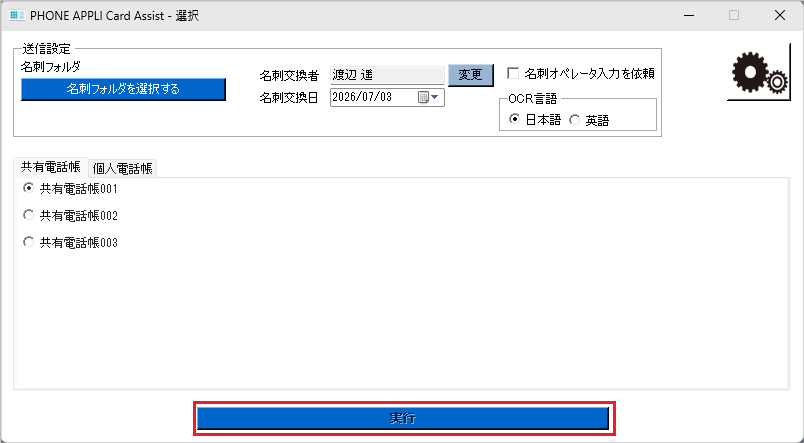804x443 pixels.
Task: Pick 共有電話帳003 radio option
Action: [x=29, y=242]
